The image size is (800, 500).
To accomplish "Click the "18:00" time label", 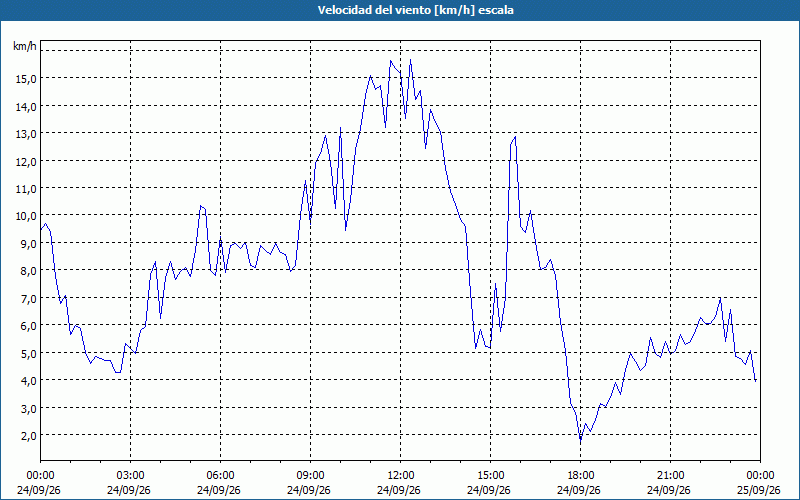I will click(x=580, y=476).
